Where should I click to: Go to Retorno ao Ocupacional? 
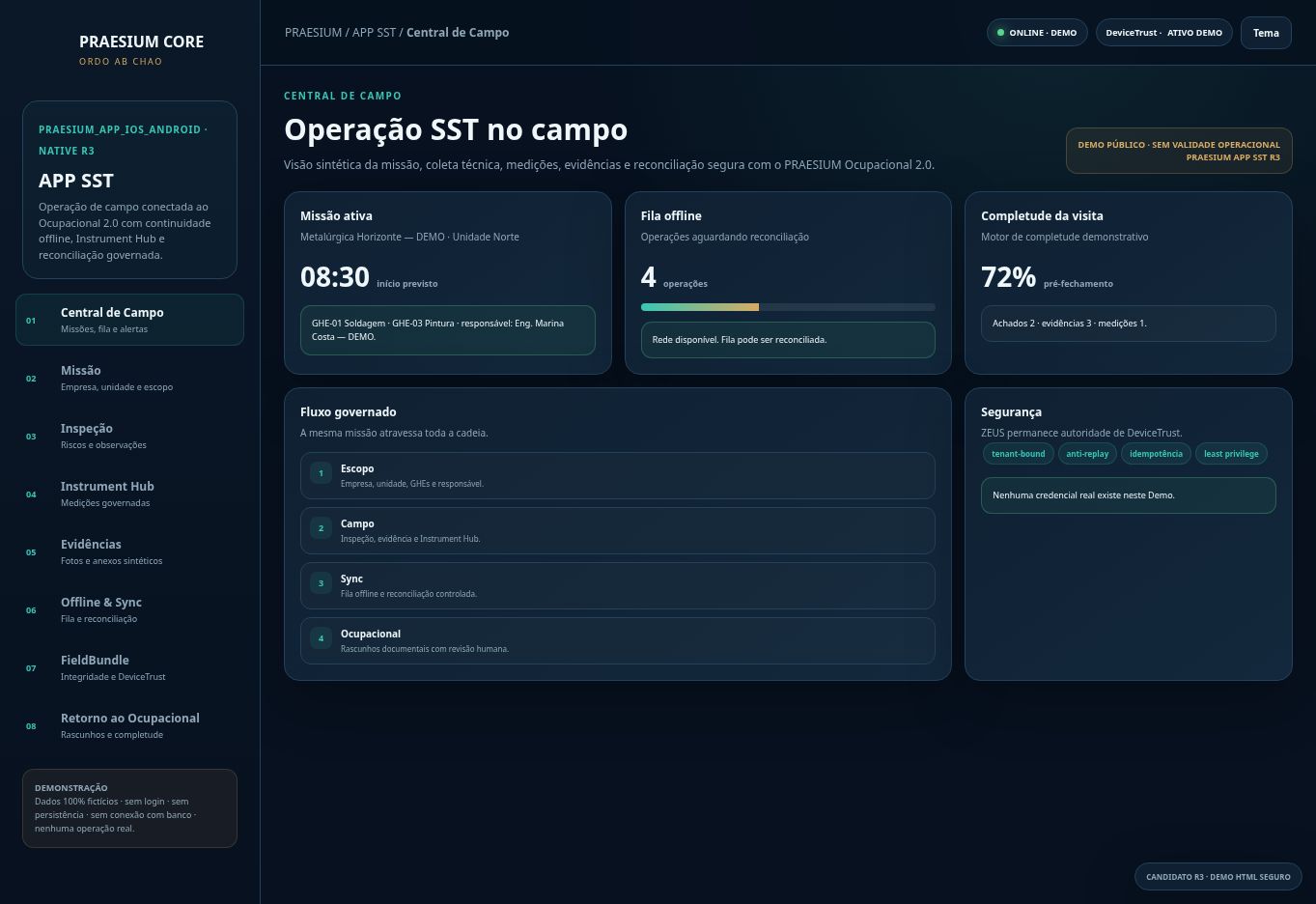(129, 725)
